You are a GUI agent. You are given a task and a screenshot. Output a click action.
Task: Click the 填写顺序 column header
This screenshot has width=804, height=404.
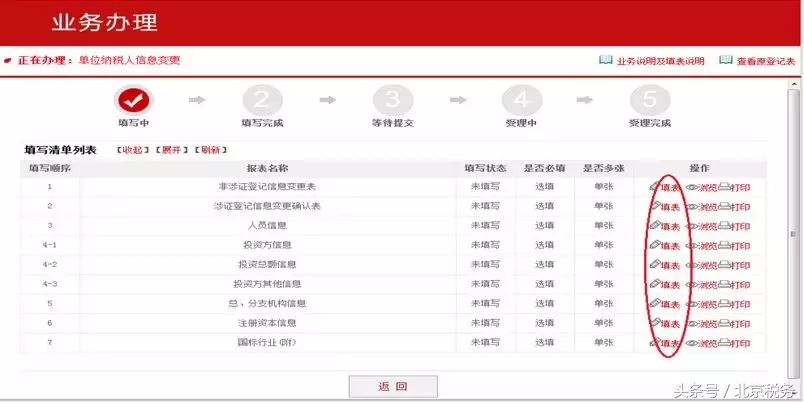coord(50,168)
